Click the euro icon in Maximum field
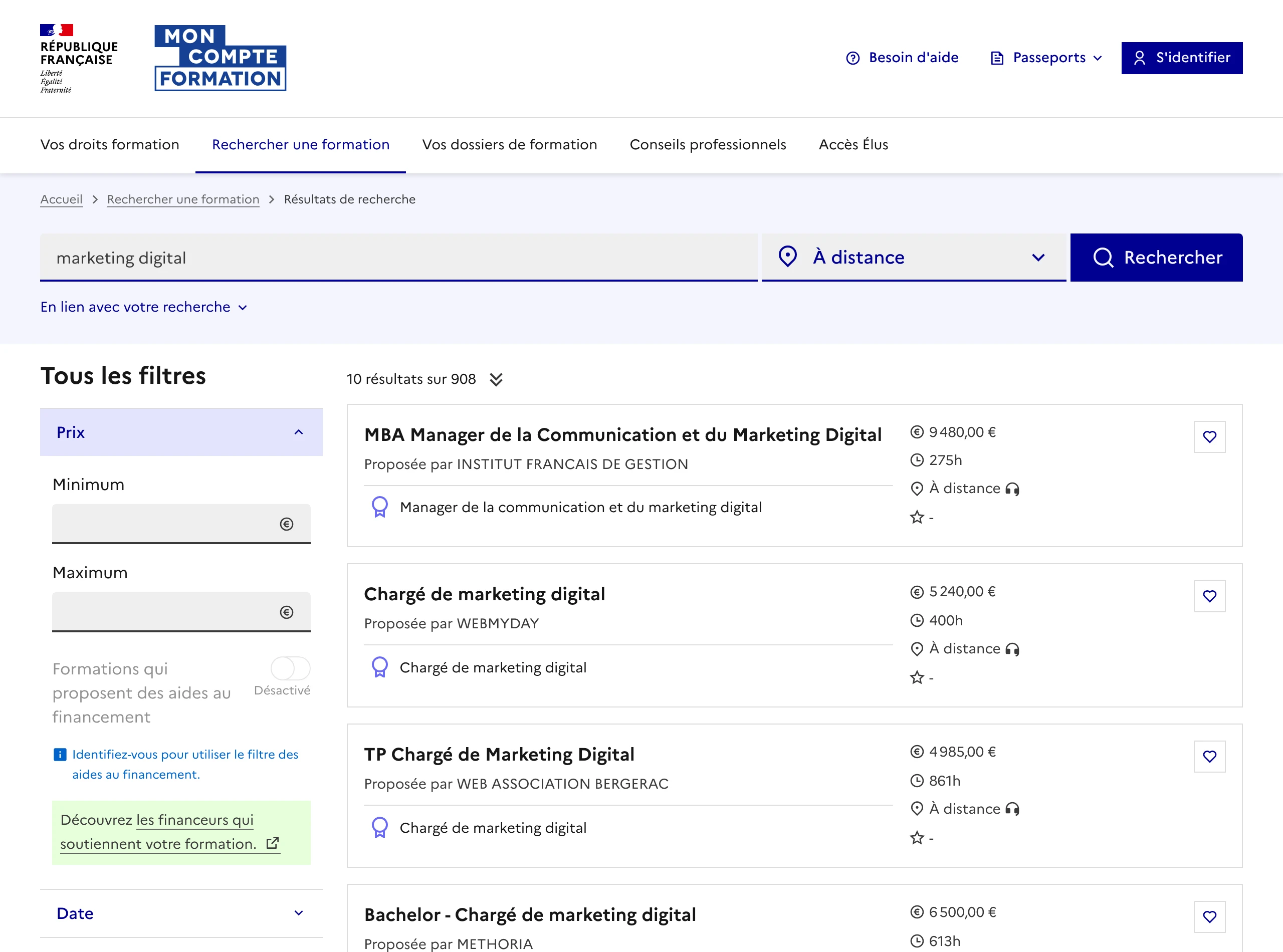Image resolution: width=1283 pixels, height=952 pixels. (x=287, y=612)
